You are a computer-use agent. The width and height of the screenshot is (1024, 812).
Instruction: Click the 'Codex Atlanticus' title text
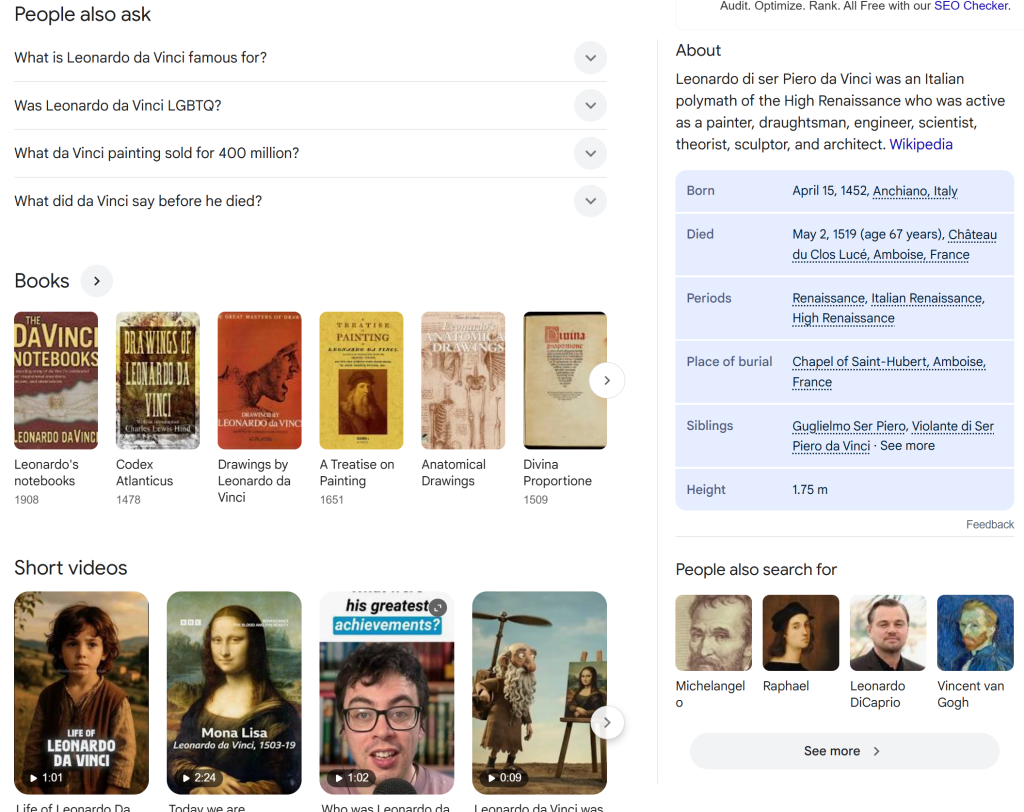click(144, 472)
